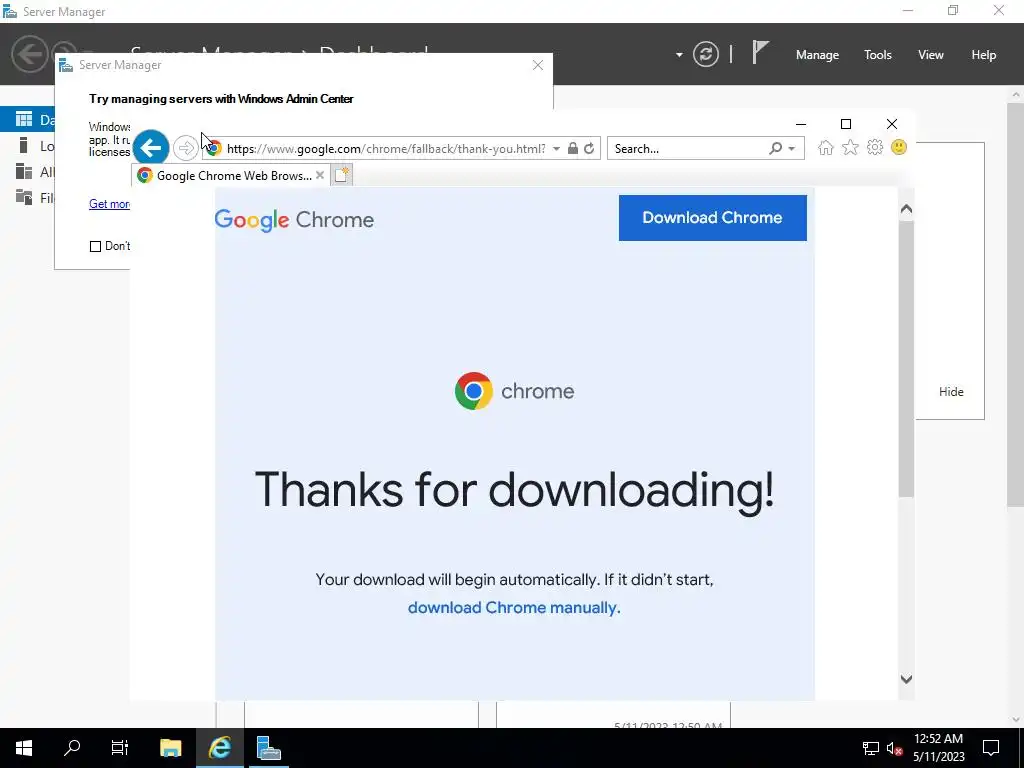Screen dimensions: 1024x768
Task: Click Get more info link in dialog
Action: click(x=109, y=204)
